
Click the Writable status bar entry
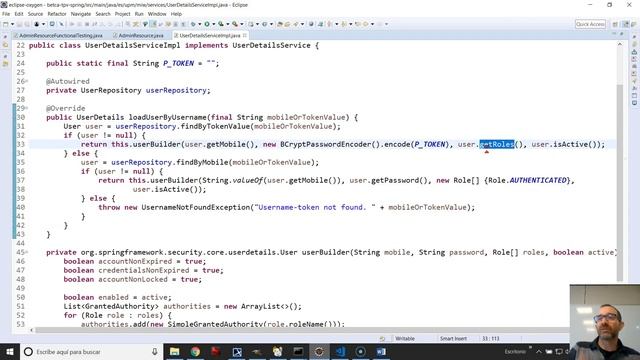[405, 338]
